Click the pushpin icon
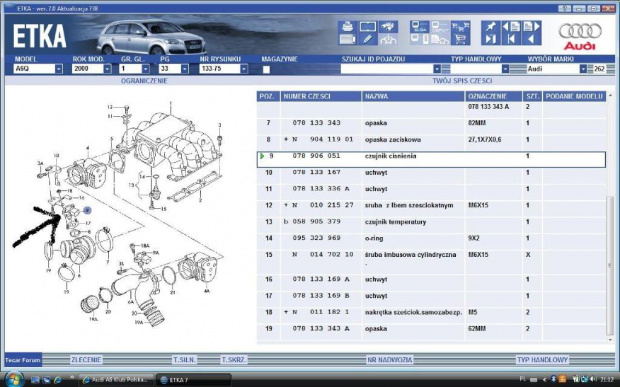620x387 pixels. [x=490, y=26]
